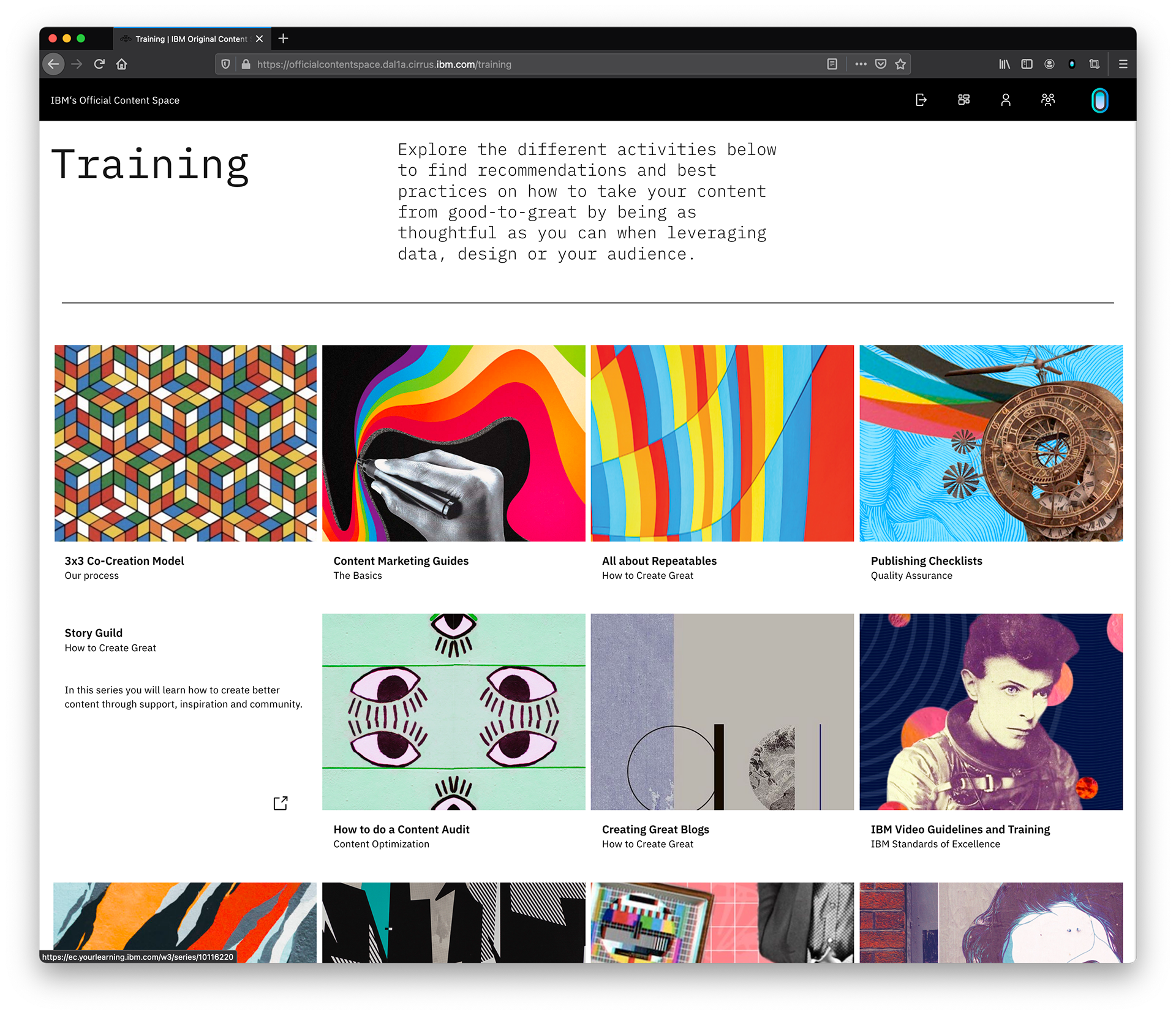Open Firefox account menu
1176x1015 pixels.
pyautogui.click(x=1049, y=64)
